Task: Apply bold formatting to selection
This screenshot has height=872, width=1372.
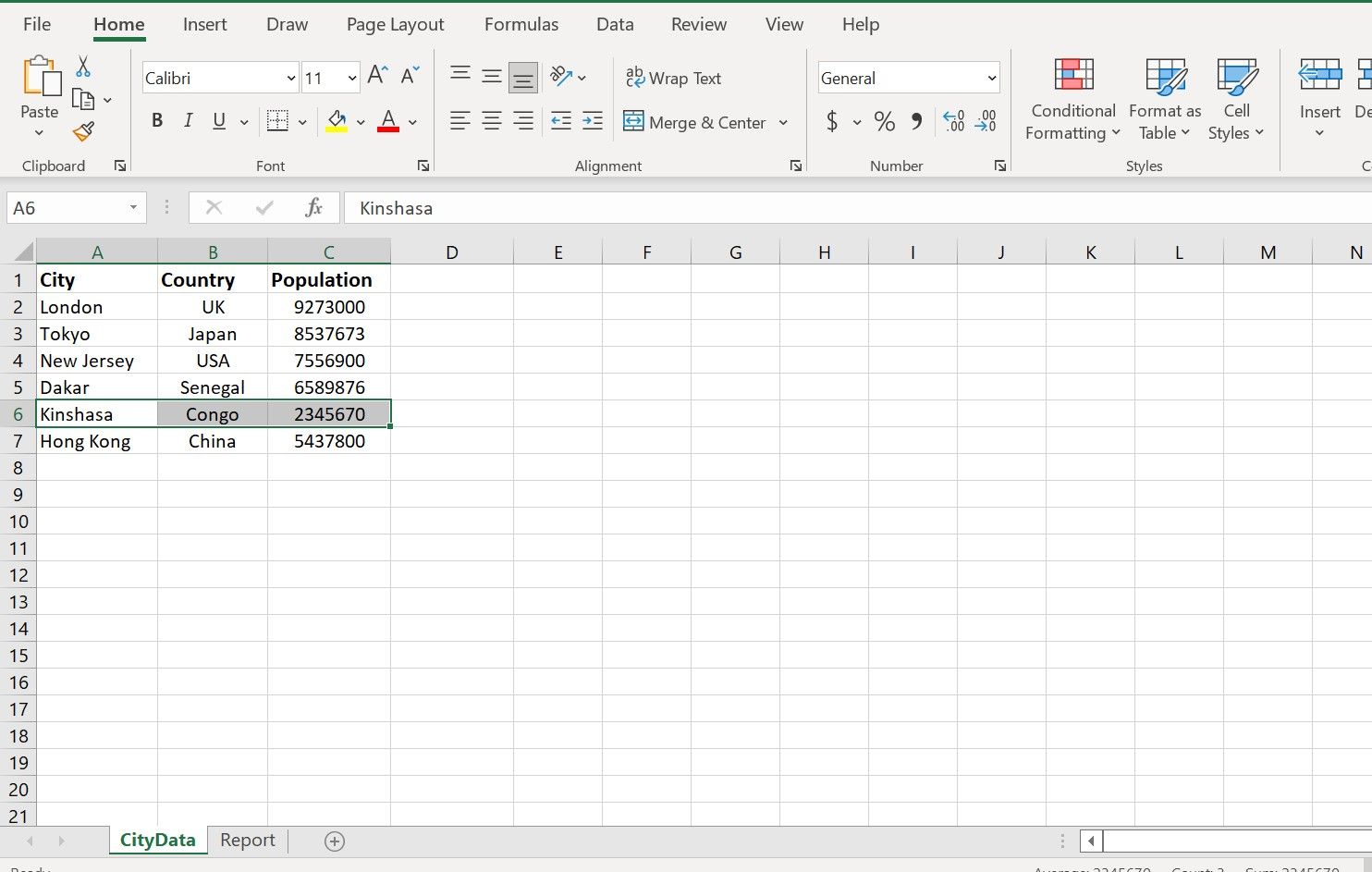Action: pyautogui.click(x=157, y=121)
